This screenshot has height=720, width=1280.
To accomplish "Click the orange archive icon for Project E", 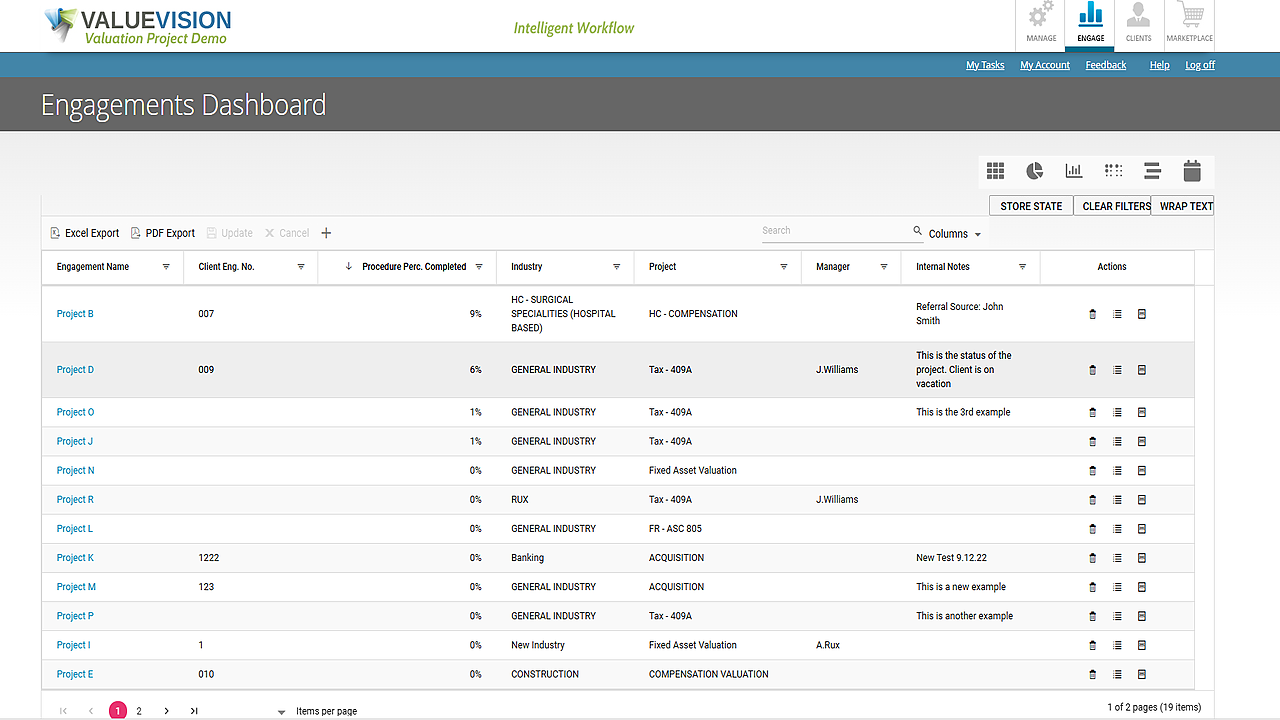I will pos(1142,674).
